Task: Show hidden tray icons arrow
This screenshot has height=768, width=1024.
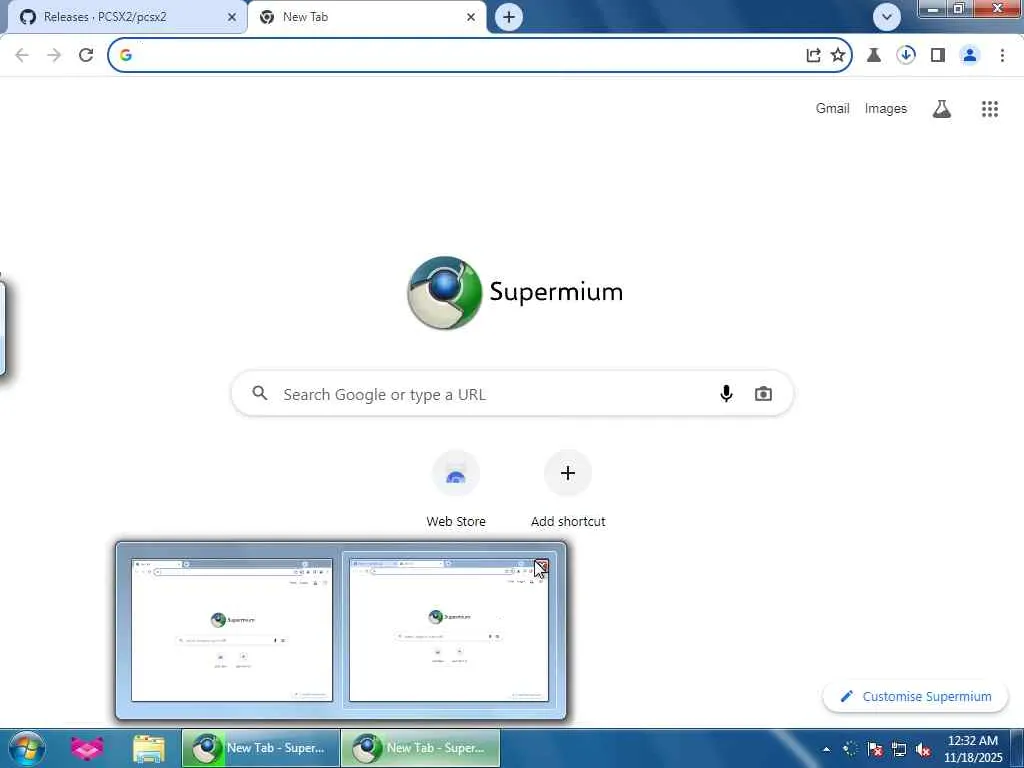Action: (x=827, y=749)
